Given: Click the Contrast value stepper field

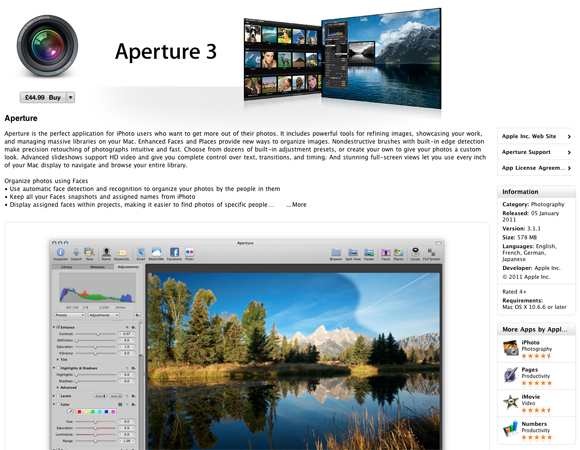Looking at the screenshot, I should point(127,334).
